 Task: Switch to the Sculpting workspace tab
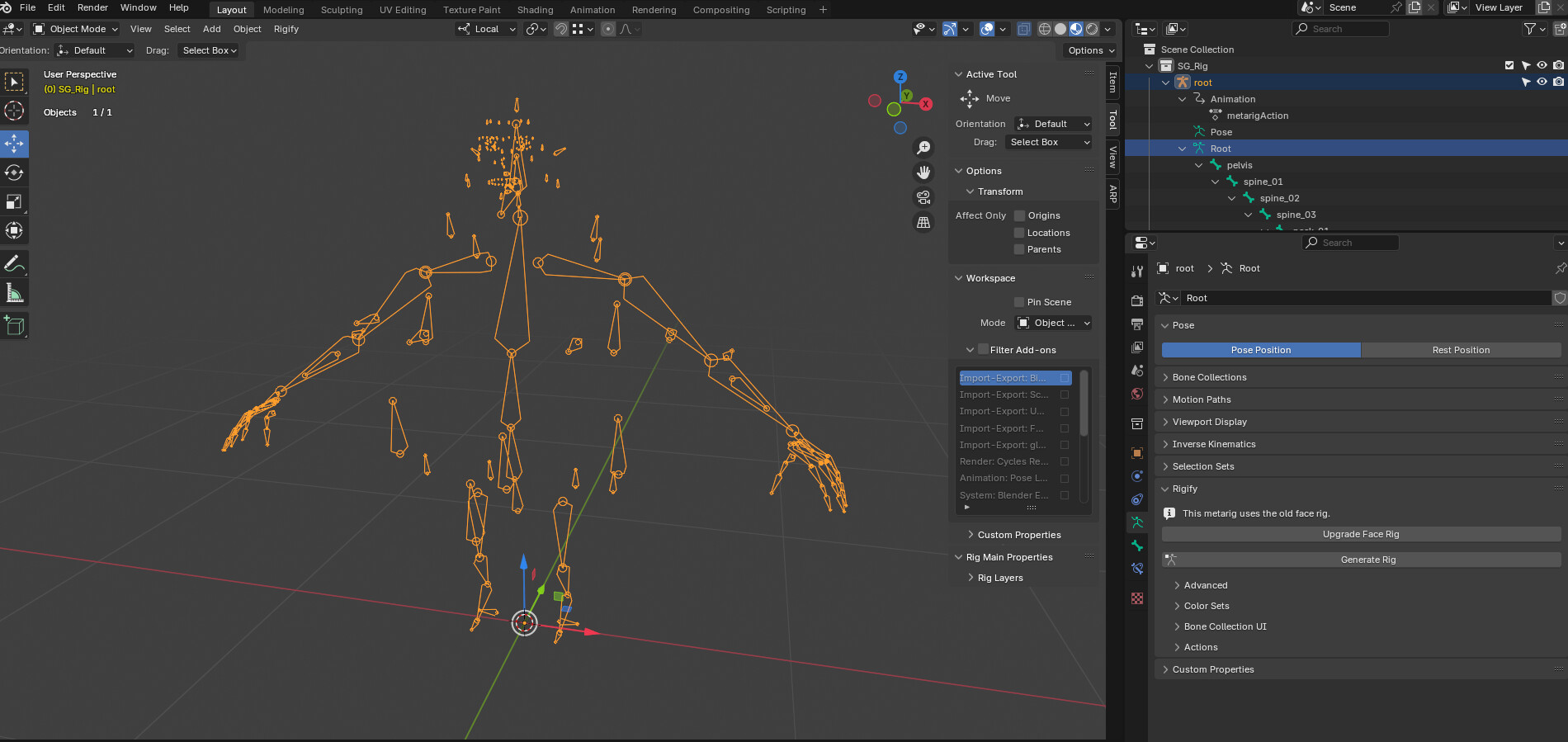[x=342, y=10]
